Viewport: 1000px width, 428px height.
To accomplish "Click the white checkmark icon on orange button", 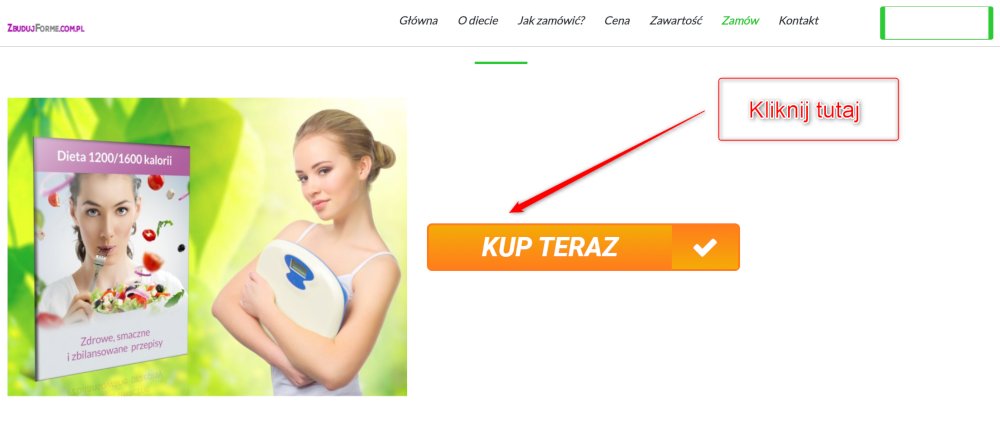I will (705, 247).
